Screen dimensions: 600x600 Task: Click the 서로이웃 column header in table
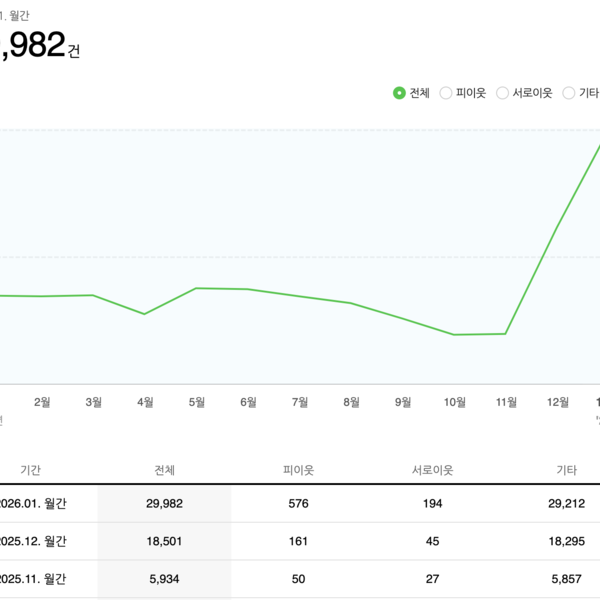pyautogui.click(x=432, y=470)
